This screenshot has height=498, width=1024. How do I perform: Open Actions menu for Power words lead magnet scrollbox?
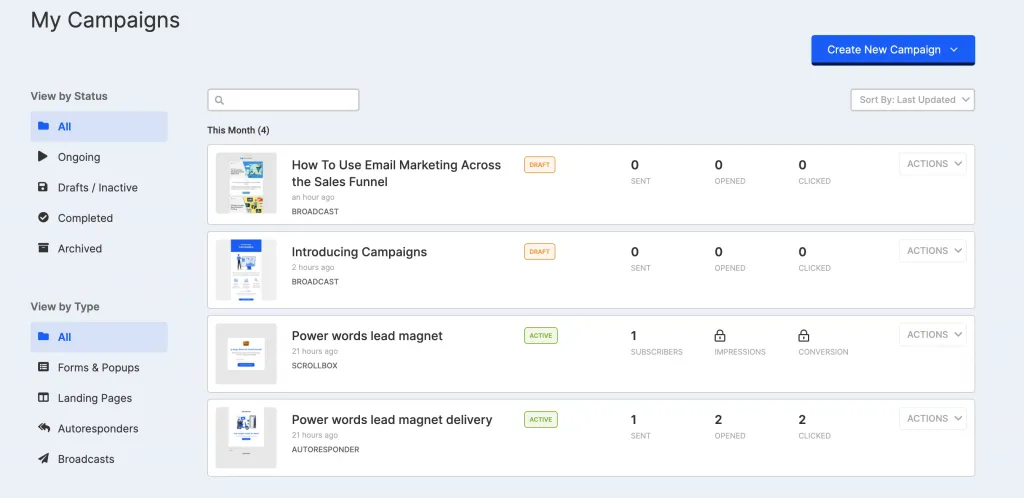933,334
